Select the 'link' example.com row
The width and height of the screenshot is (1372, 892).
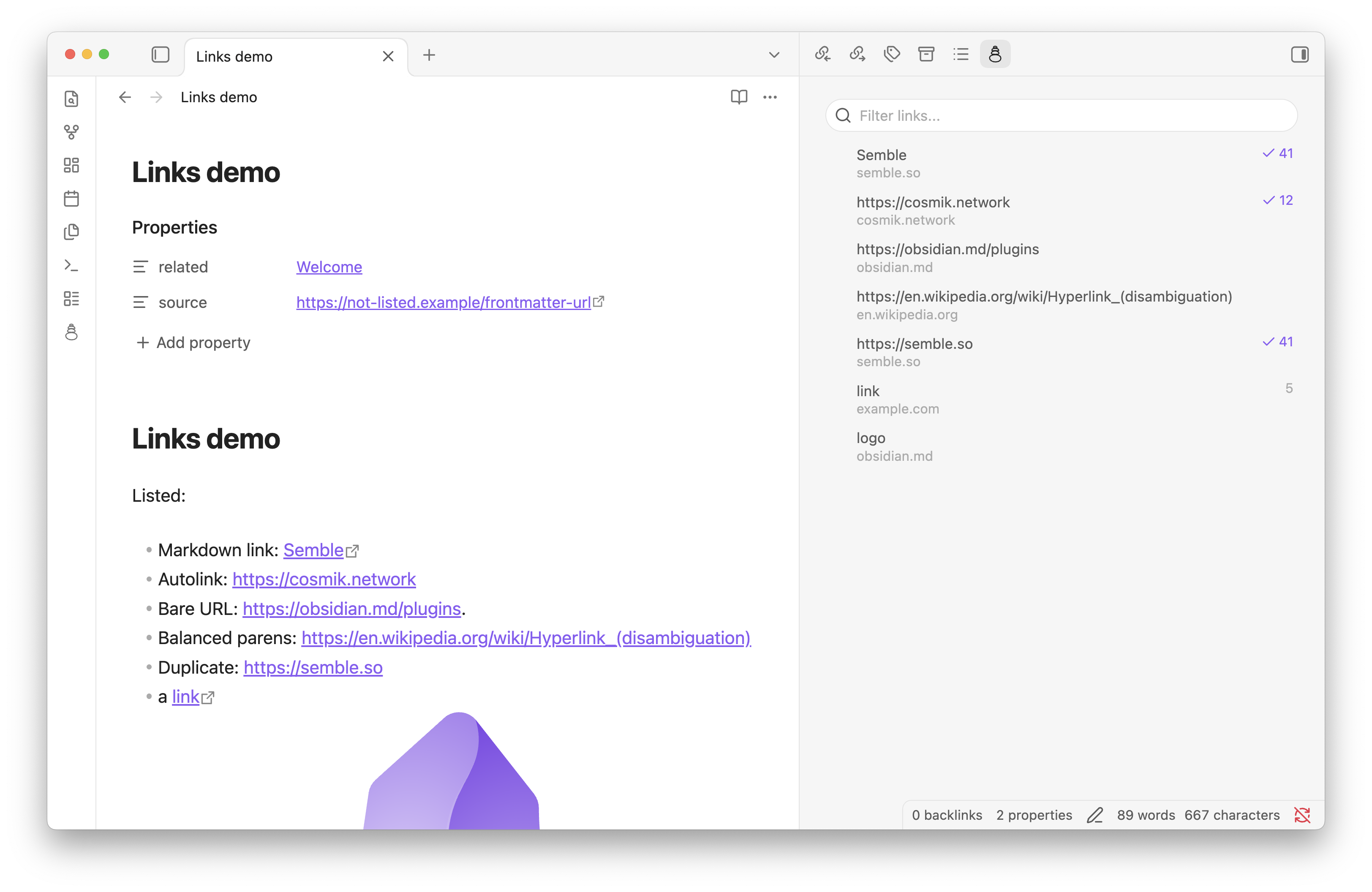pyautogui.click(x=1061, y=399)
